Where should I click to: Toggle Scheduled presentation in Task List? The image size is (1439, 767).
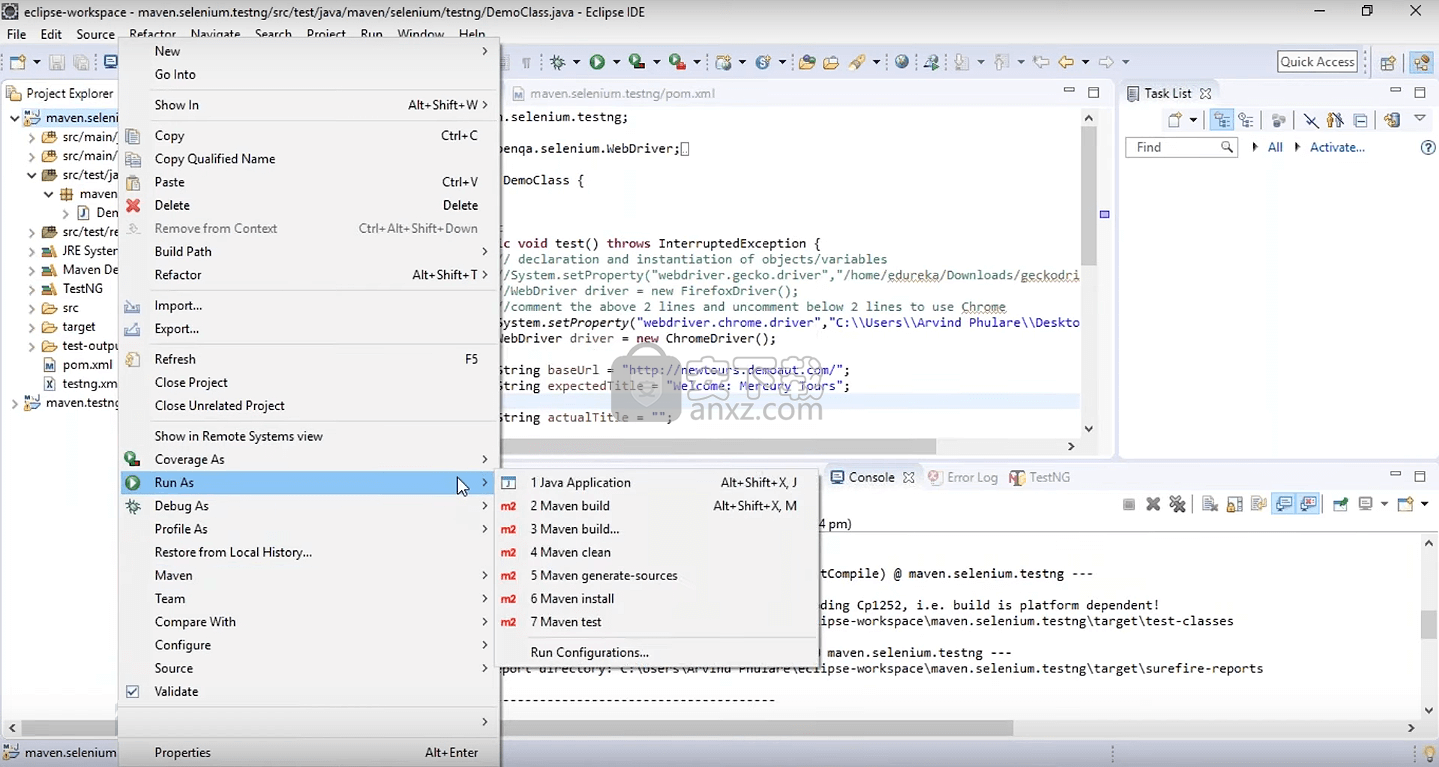tap(1246, 120)
